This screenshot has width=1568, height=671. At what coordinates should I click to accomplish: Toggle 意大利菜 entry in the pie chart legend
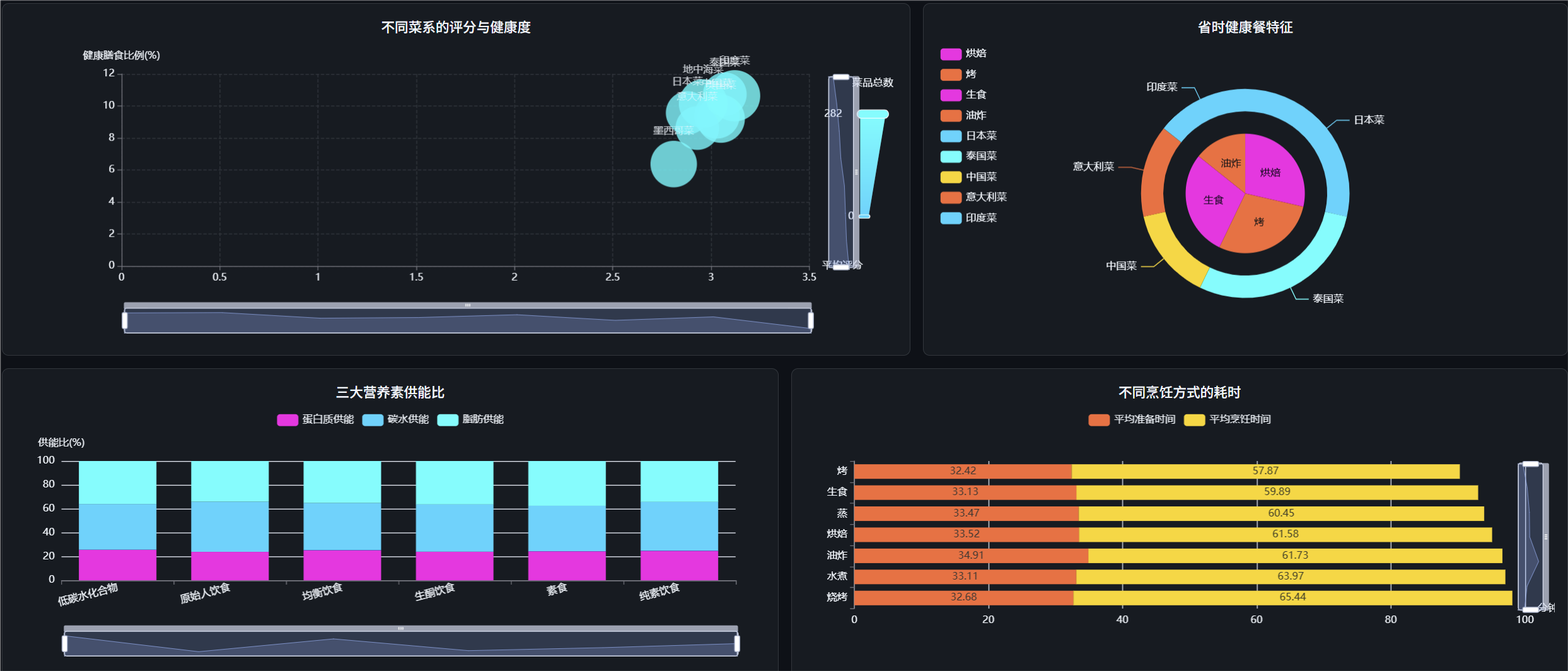(x=973, y=197)
